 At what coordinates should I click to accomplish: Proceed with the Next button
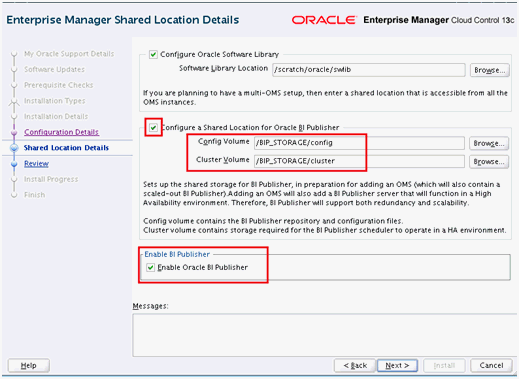tap(397, 365)
